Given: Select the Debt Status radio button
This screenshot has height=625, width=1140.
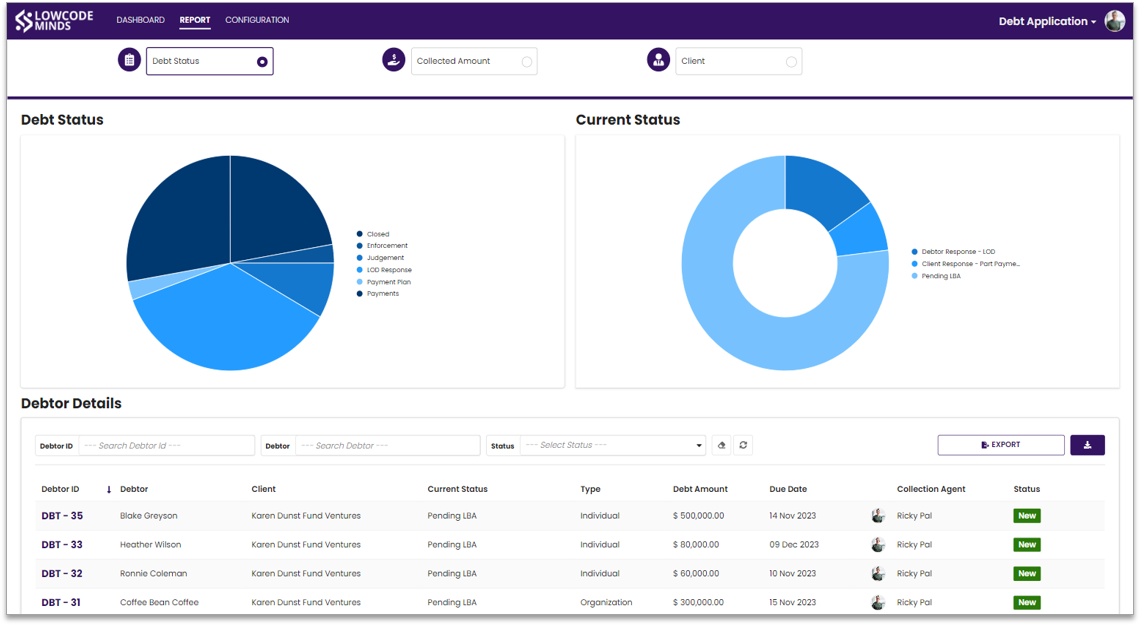Looking at the screenshot, I should (262, 62).
